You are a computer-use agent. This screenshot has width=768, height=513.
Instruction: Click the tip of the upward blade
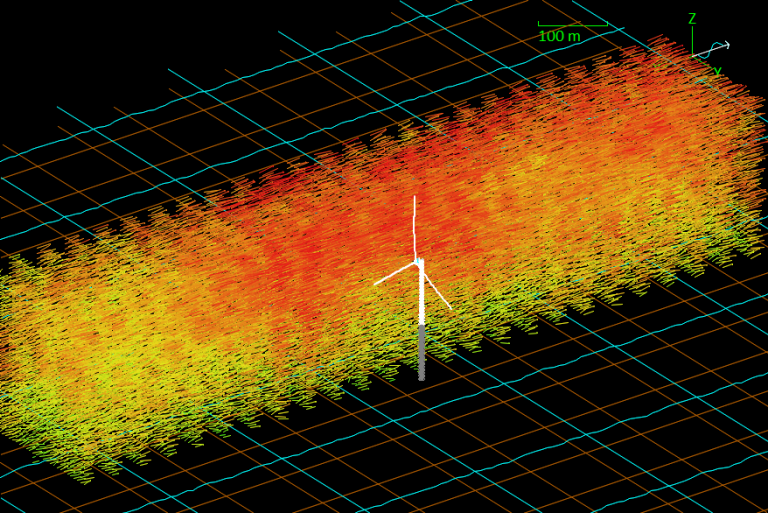coord(415,198)
